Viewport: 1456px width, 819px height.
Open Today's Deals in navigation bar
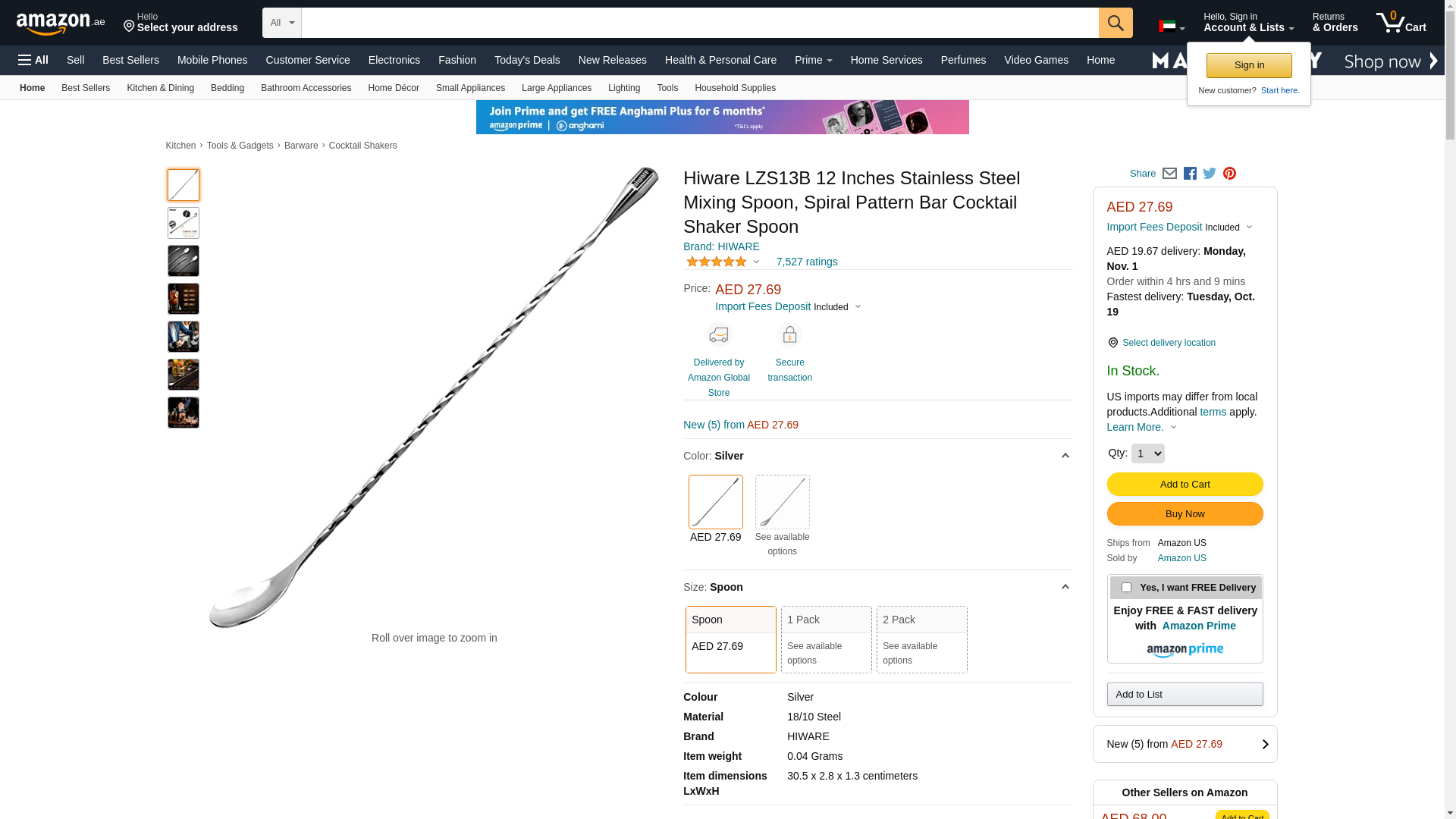pyautogui.click(x=527, y=60)
